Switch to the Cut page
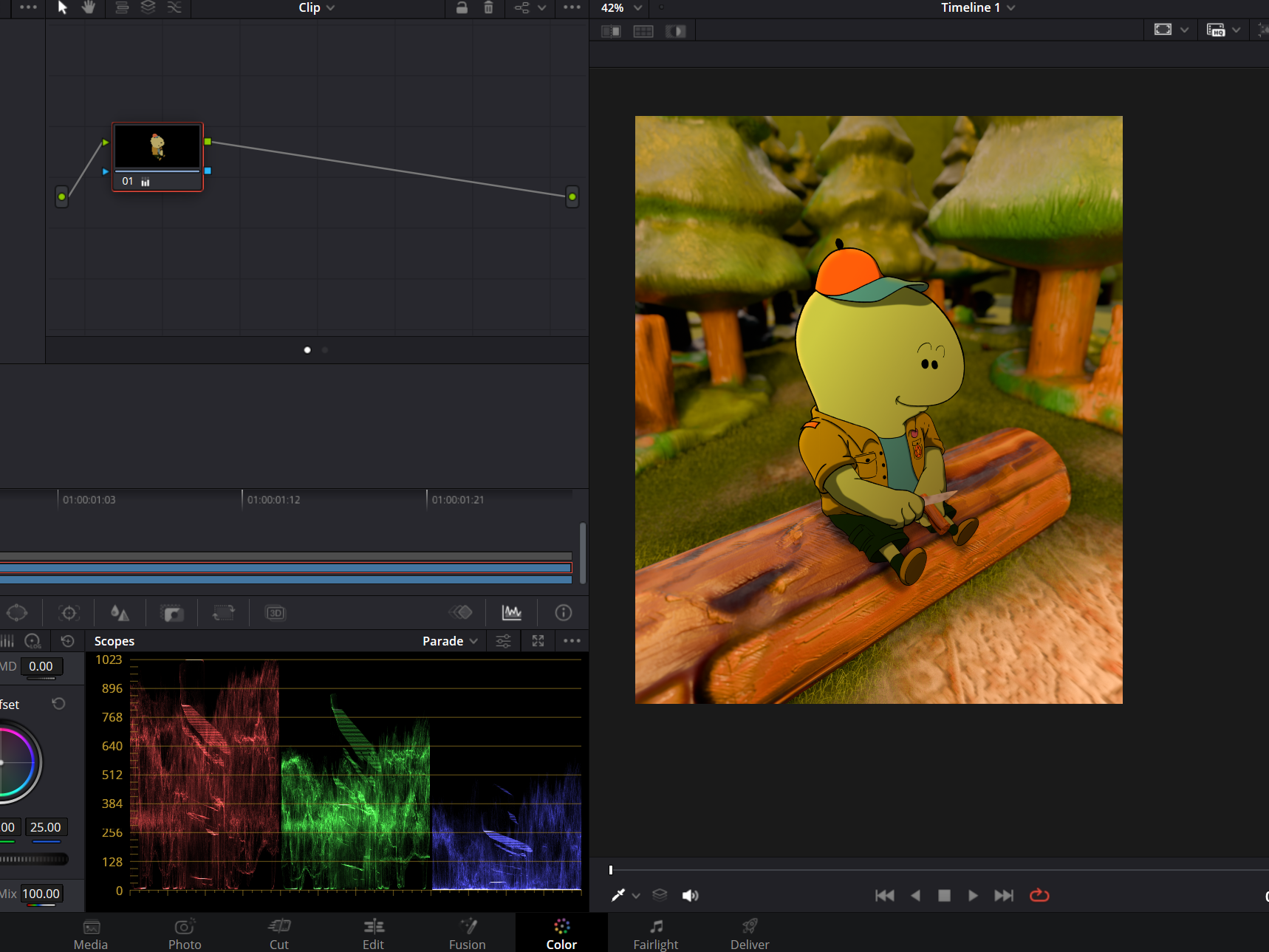Image resolution: width=1269 pixels, height=952 pixels. coord(279,934)
